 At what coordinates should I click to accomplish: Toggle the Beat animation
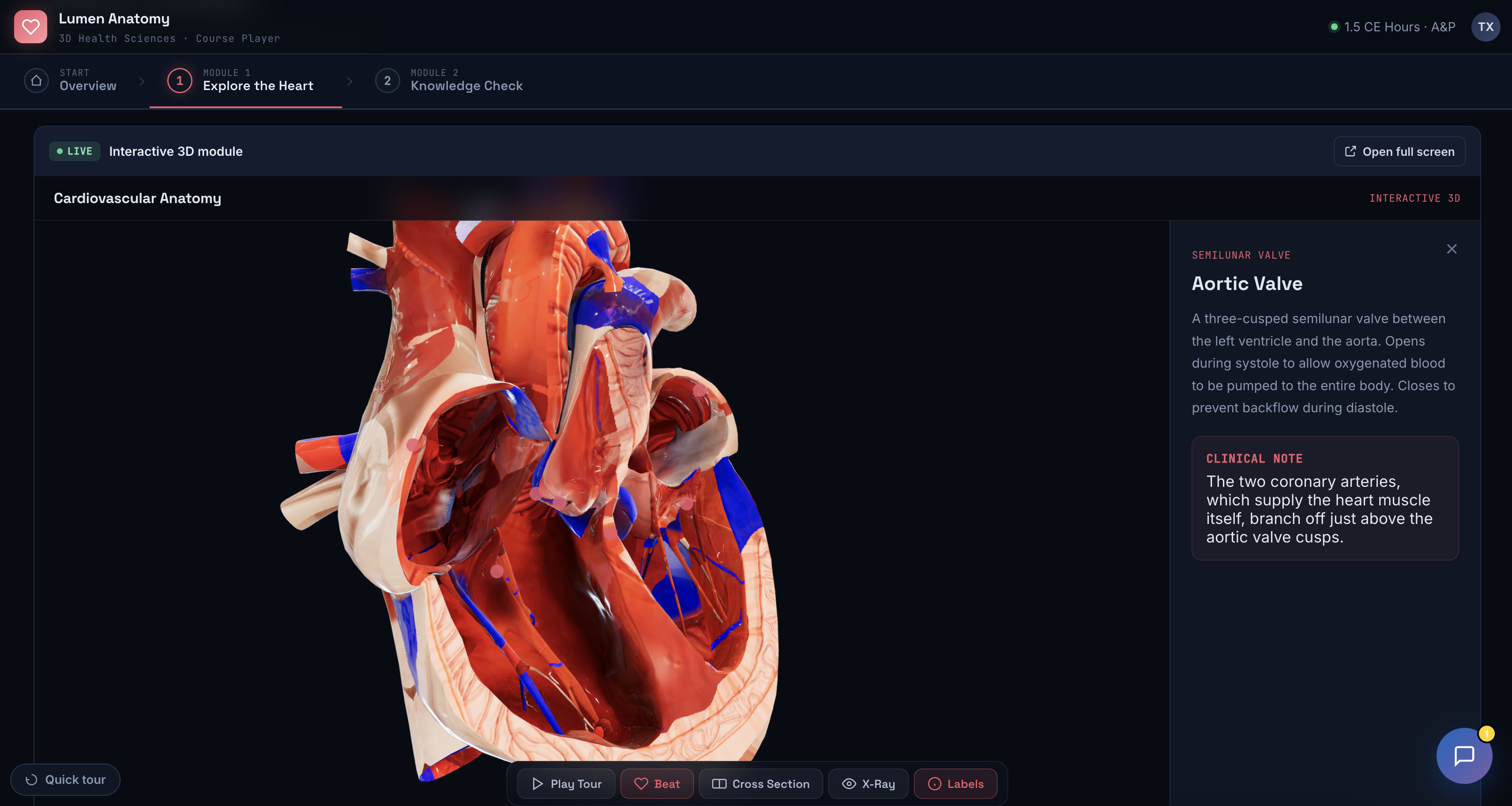click(x=657, y=783)
